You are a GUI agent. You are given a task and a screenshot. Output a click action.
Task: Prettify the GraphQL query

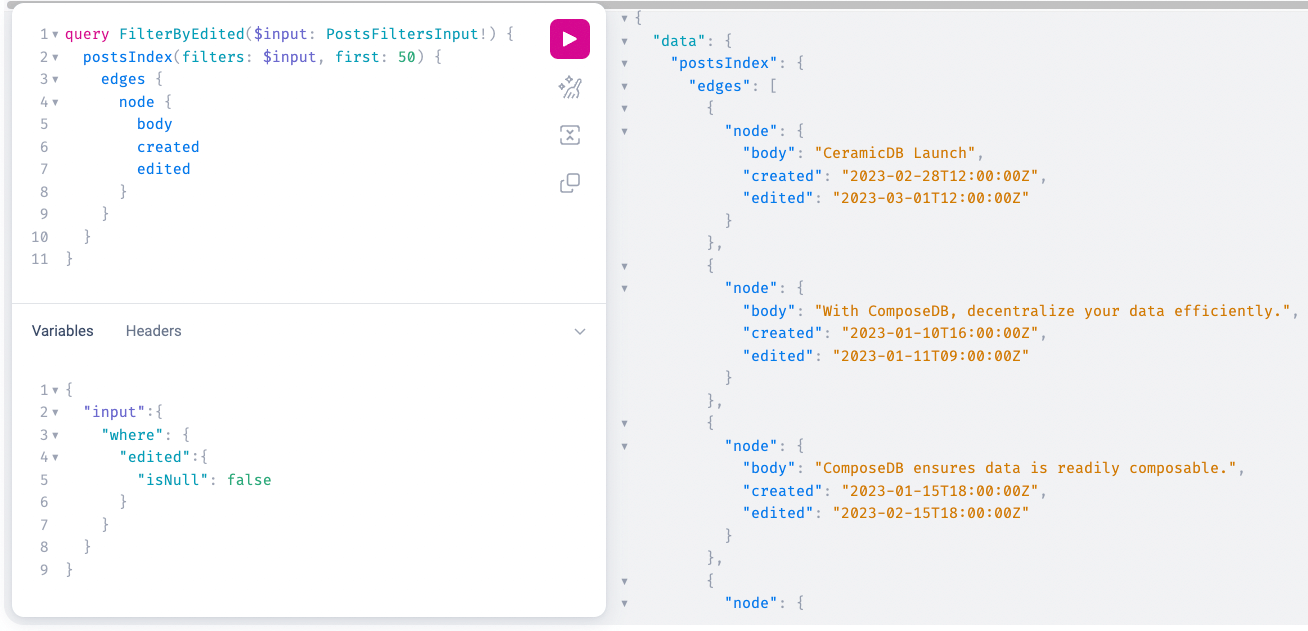(569, 87)
